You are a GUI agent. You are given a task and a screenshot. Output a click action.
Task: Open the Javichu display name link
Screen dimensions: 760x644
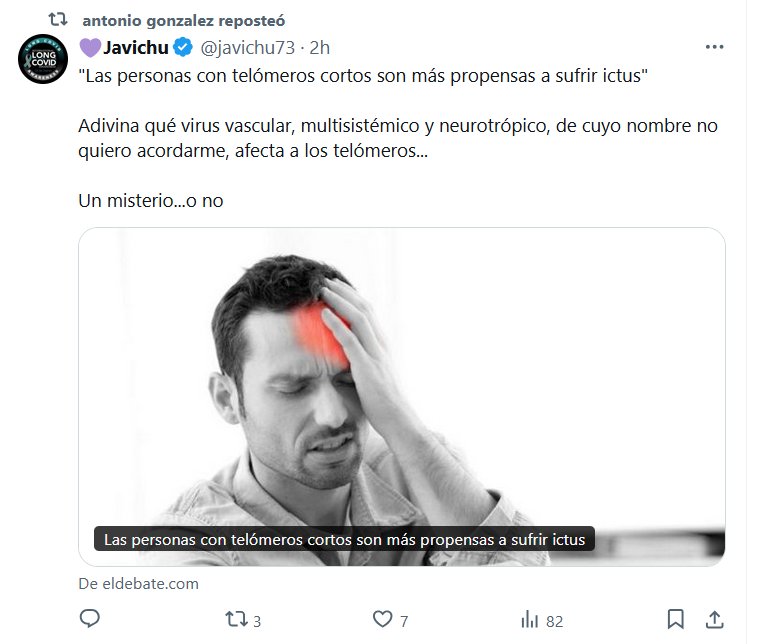[136, 47]
